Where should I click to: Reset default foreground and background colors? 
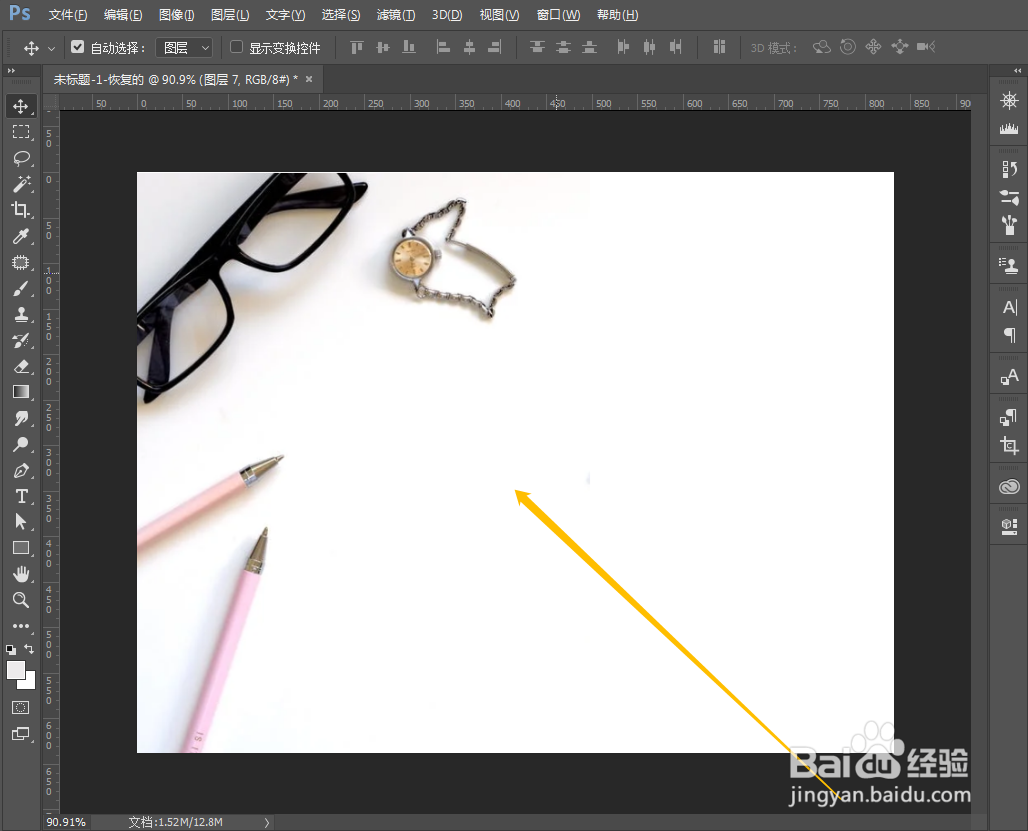11,649
